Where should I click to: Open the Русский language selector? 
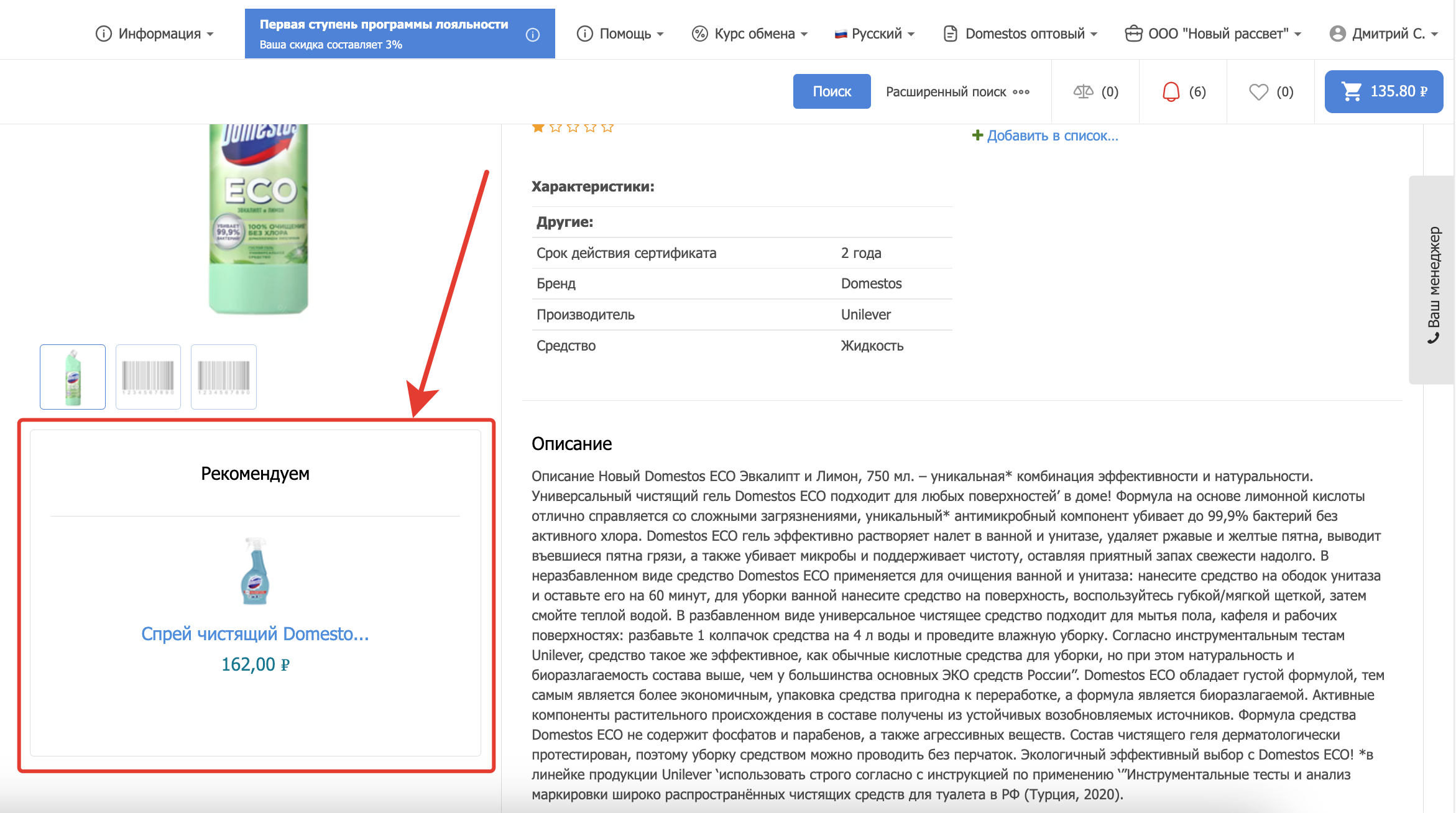(x=875, y=34)
